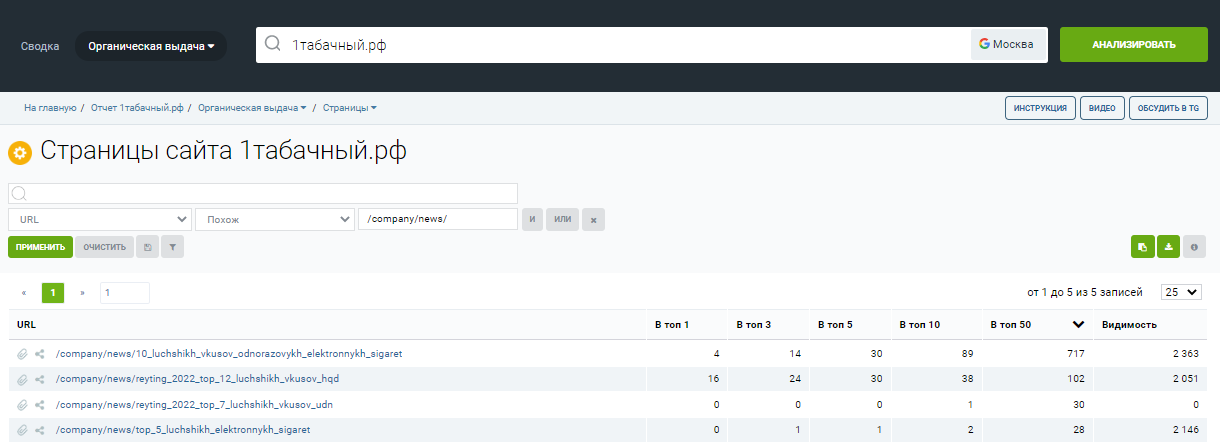Click paperclip icon for top_12_luchshikh_vkusov_hqd row
Viewport: 1220px width, 447px height.
coord(22,379)
